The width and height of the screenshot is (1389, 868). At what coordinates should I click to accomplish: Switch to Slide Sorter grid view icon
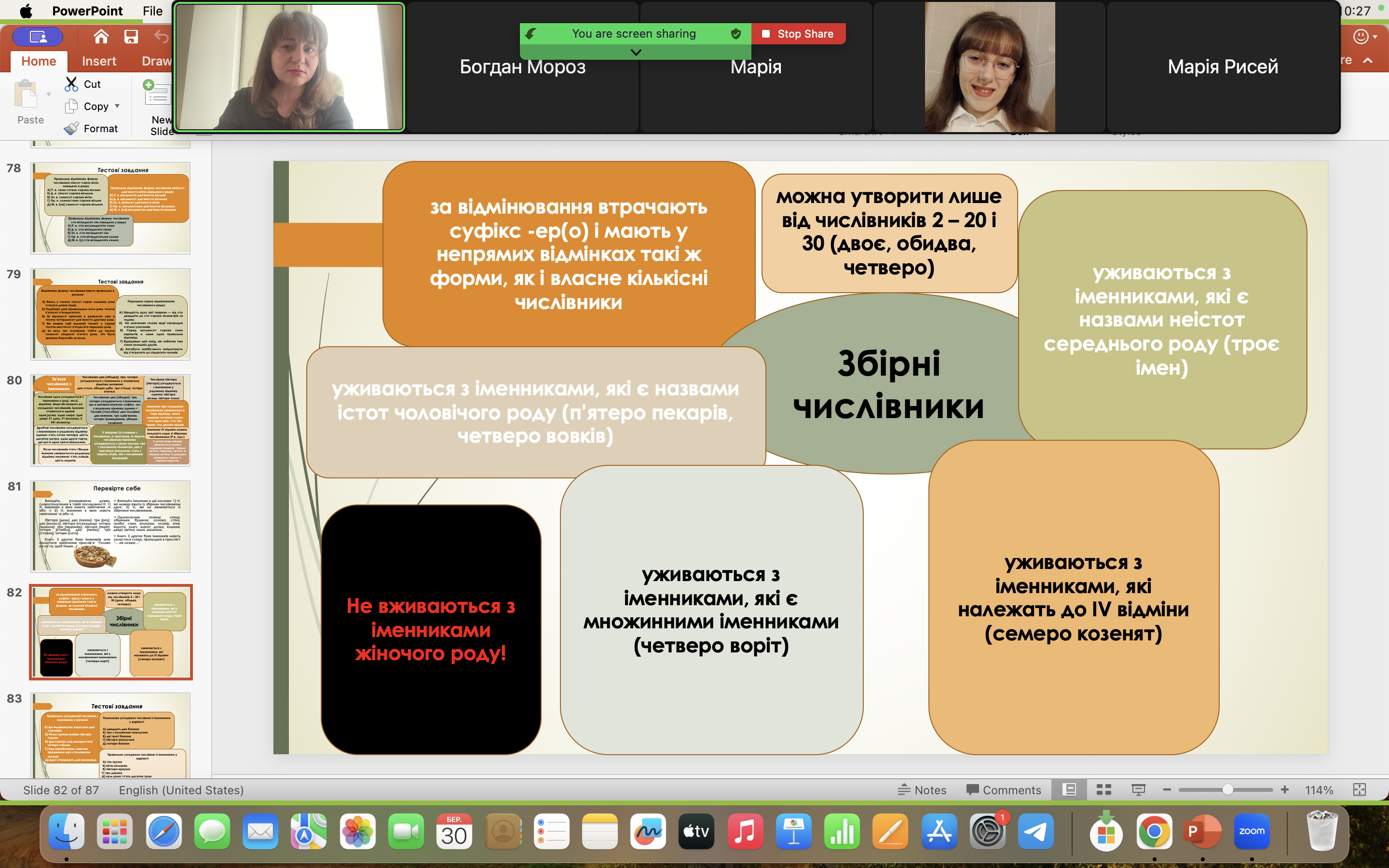[1103, 790]
